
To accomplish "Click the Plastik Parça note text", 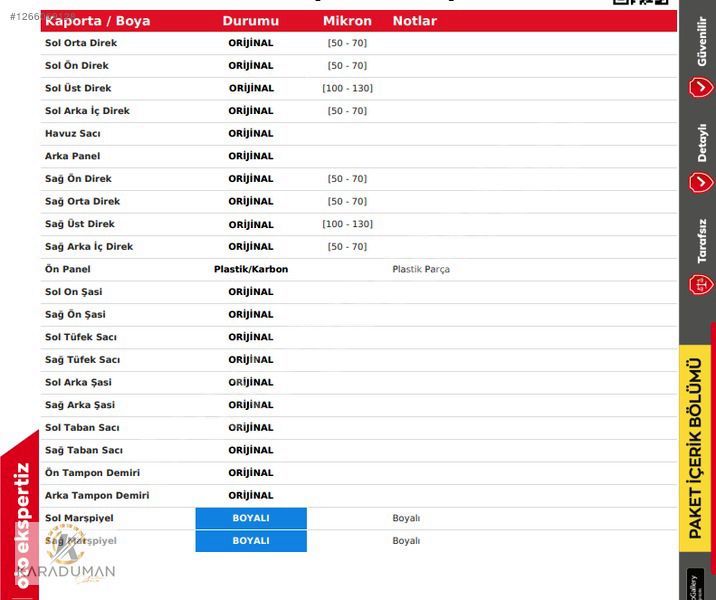I will click(x=421, y=269).
